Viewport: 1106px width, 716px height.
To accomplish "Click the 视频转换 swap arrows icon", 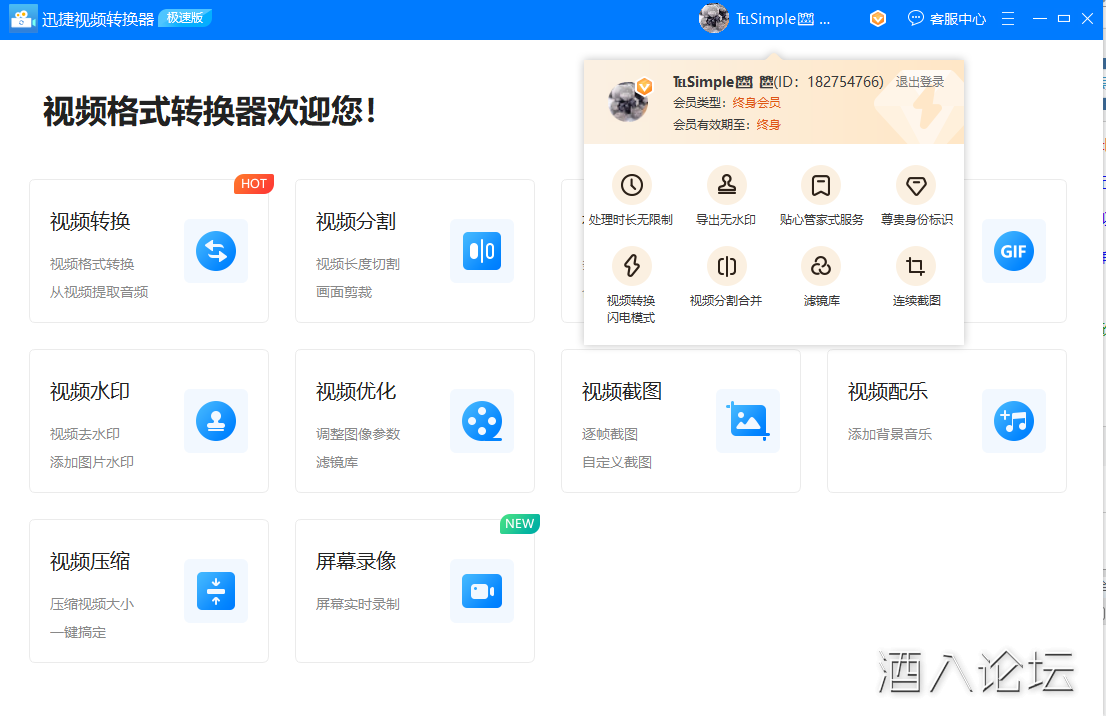I will [216, 251].
